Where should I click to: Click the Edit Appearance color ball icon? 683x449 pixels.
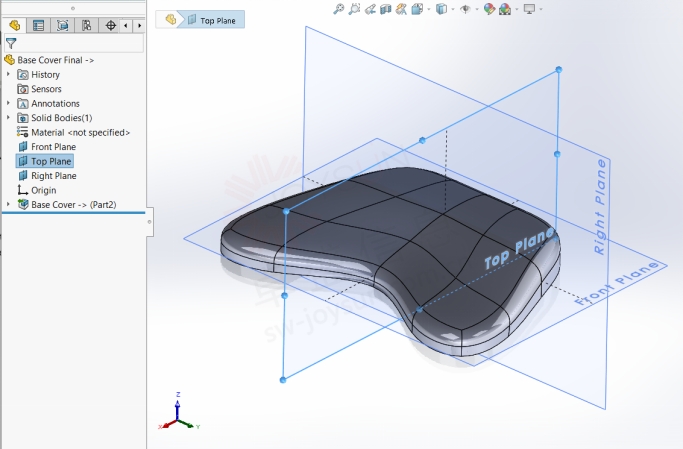point(489,9)
